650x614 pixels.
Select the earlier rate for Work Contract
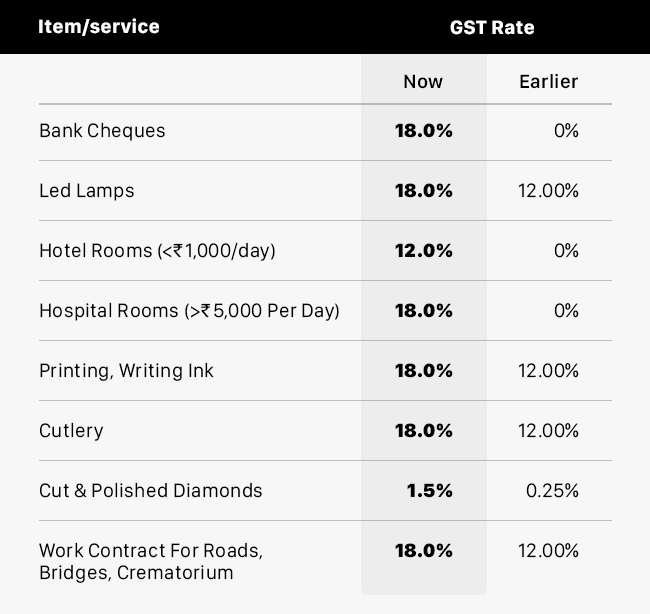coord(548,551)
